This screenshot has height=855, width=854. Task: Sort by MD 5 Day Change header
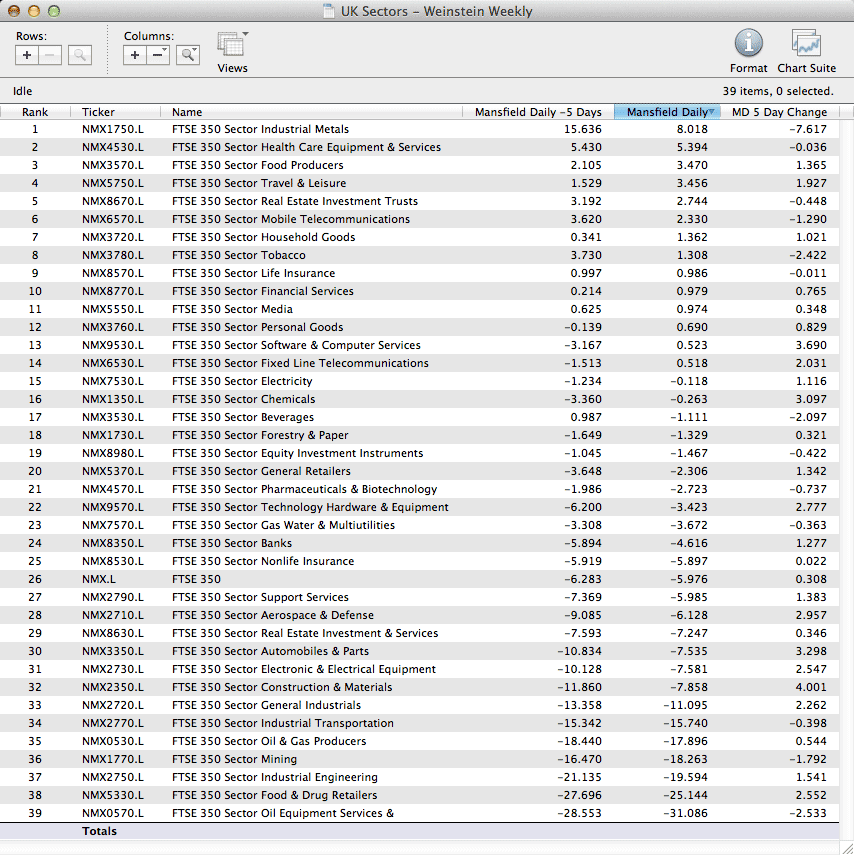tap(779, 112)
